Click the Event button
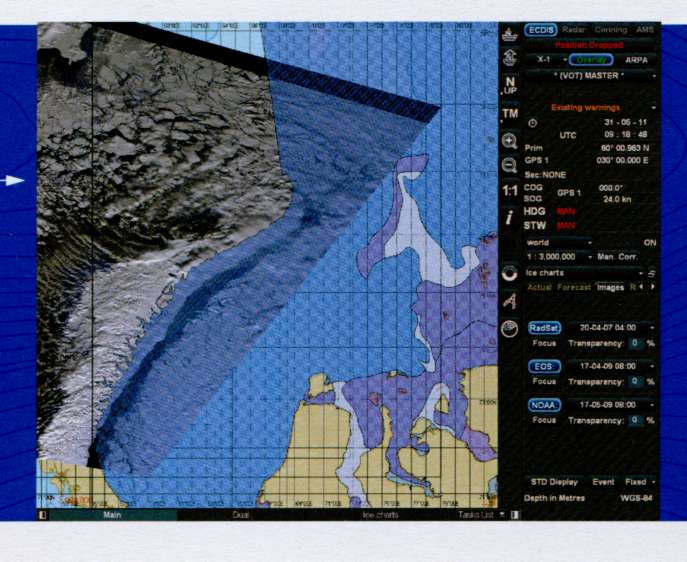The width and height of the screenshot is (687, 562). click(x=603, y=482)
